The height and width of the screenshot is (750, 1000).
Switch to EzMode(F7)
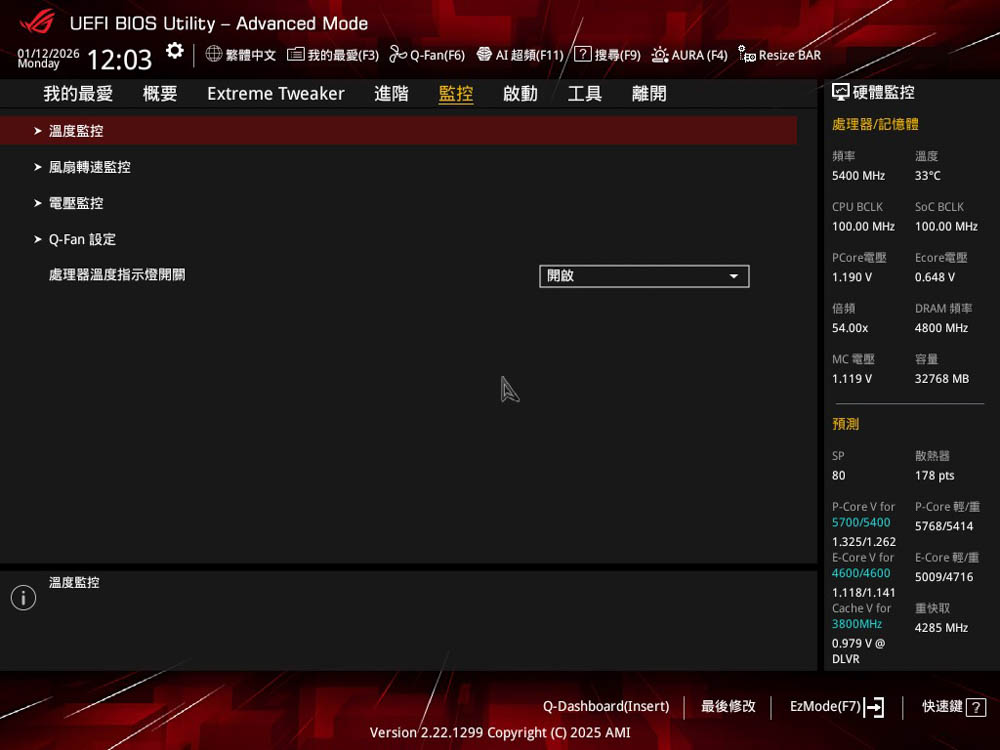[836, 706]
